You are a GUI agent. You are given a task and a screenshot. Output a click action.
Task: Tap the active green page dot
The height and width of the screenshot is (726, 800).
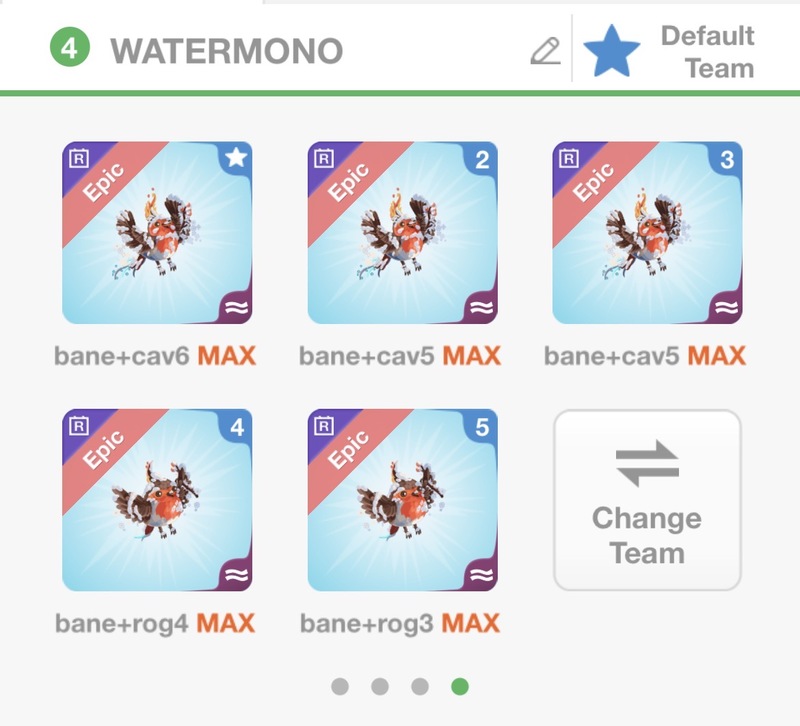click(x=460, y=686)
